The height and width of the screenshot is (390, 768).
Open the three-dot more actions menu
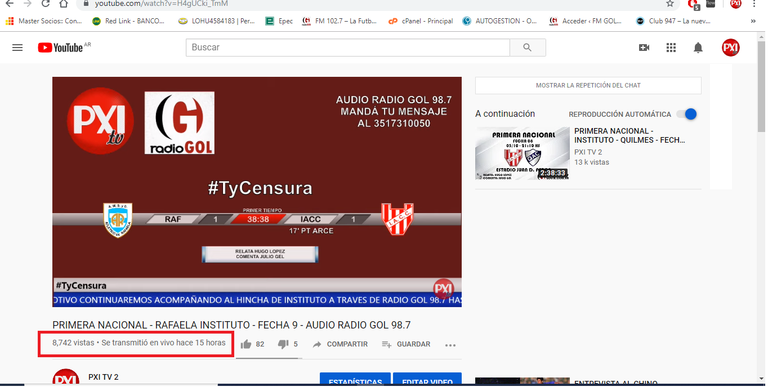(450, 345)
